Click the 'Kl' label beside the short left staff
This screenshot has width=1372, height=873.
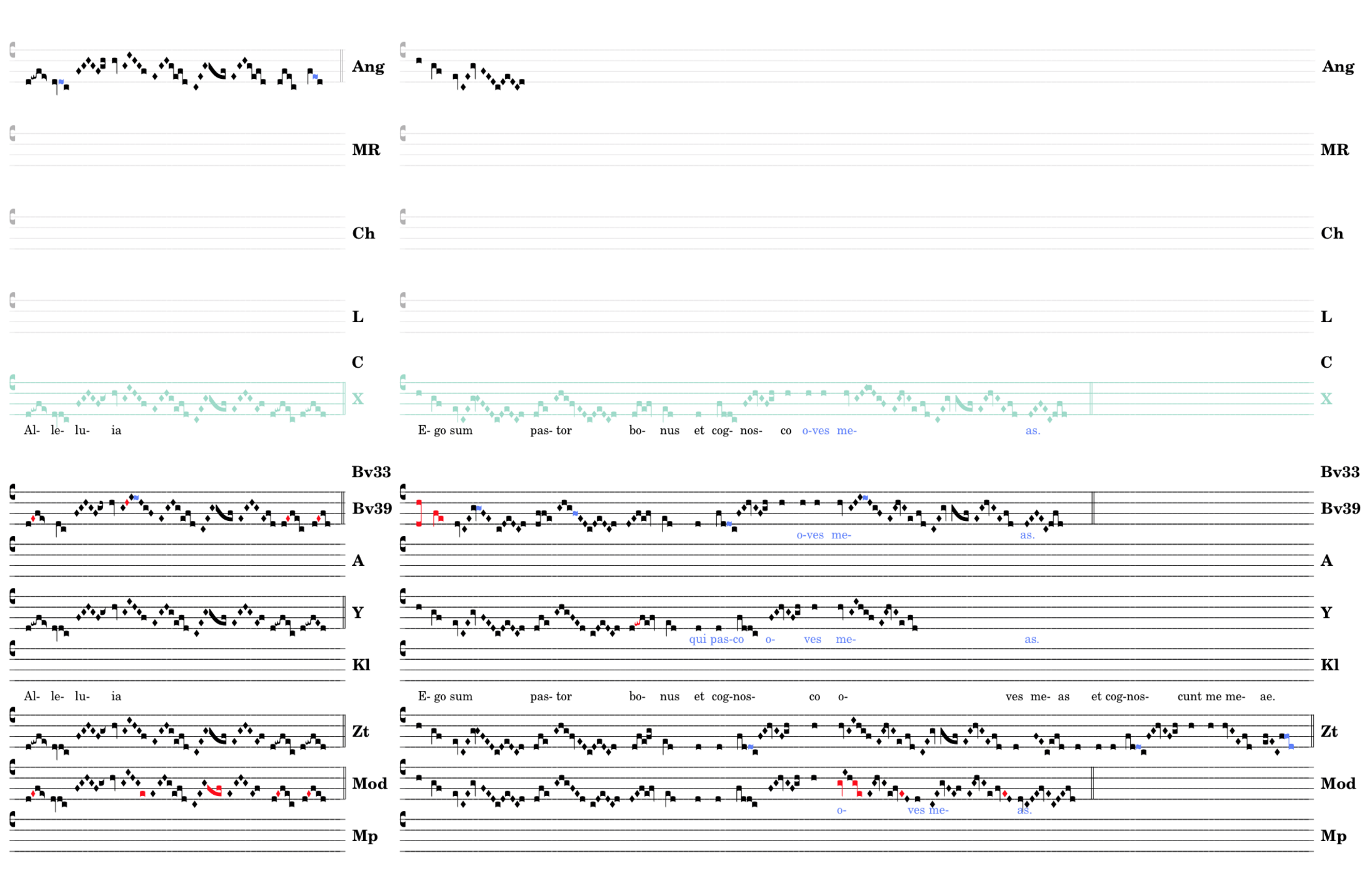click(361, 665)
